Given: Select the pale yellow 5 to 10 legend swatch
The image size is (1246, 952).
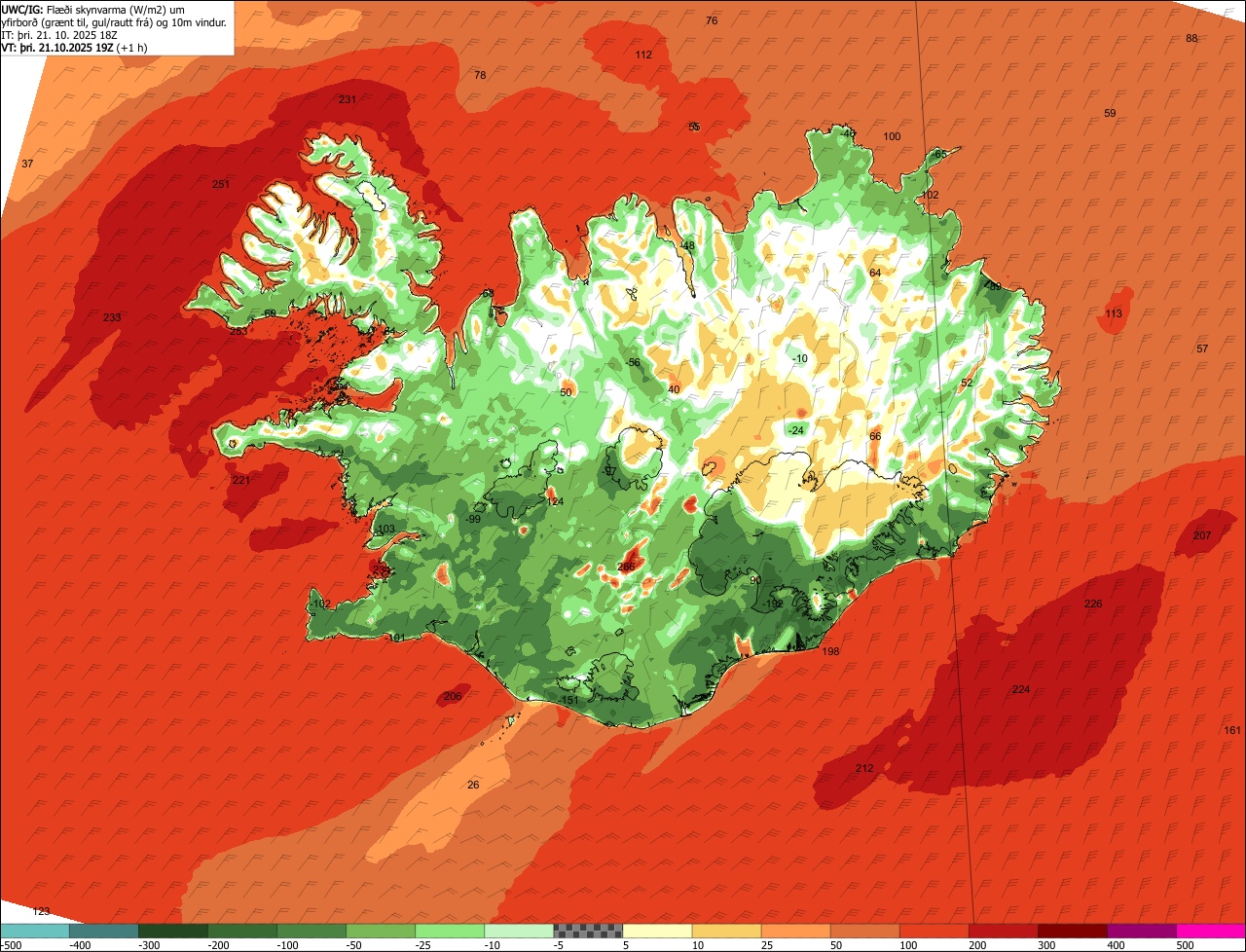Looking at the screenshot, I should pos(657,931).
